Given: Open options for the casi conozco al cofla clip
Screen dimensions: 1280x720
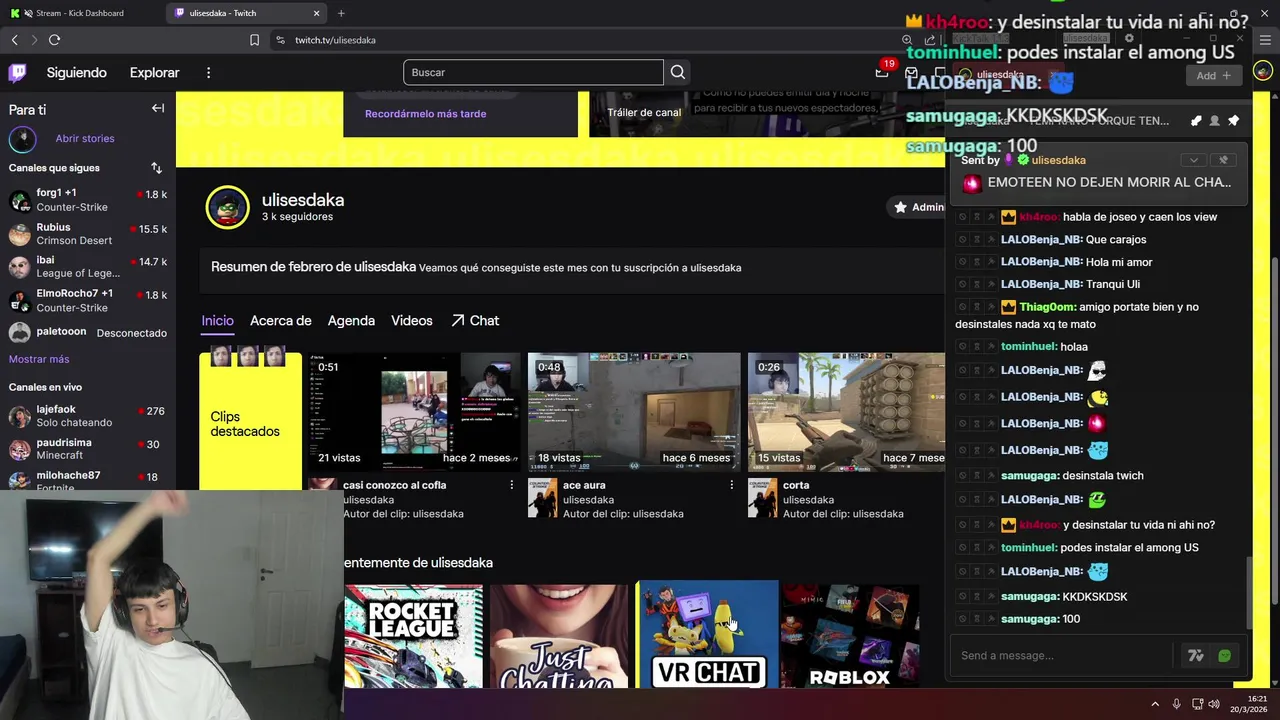Looking at the screenshot, I should pos(511,485).
